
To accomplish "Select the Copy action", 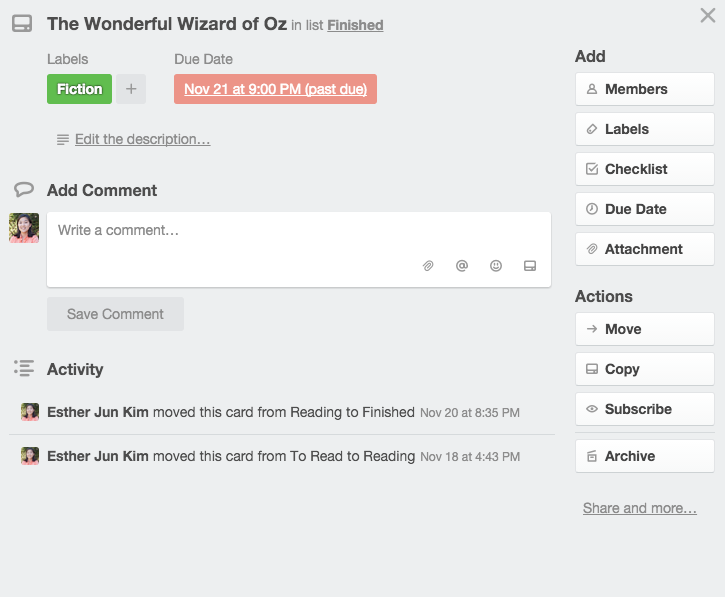I will [x=644, y=369].
